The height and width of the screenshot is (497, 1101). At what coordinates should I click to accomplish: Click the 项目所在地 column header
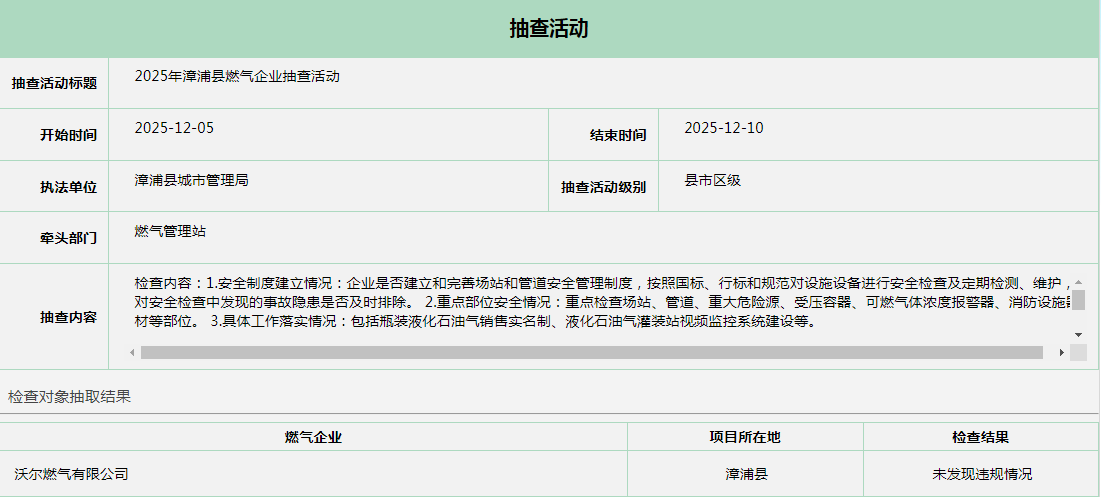(x=745, y=437)
